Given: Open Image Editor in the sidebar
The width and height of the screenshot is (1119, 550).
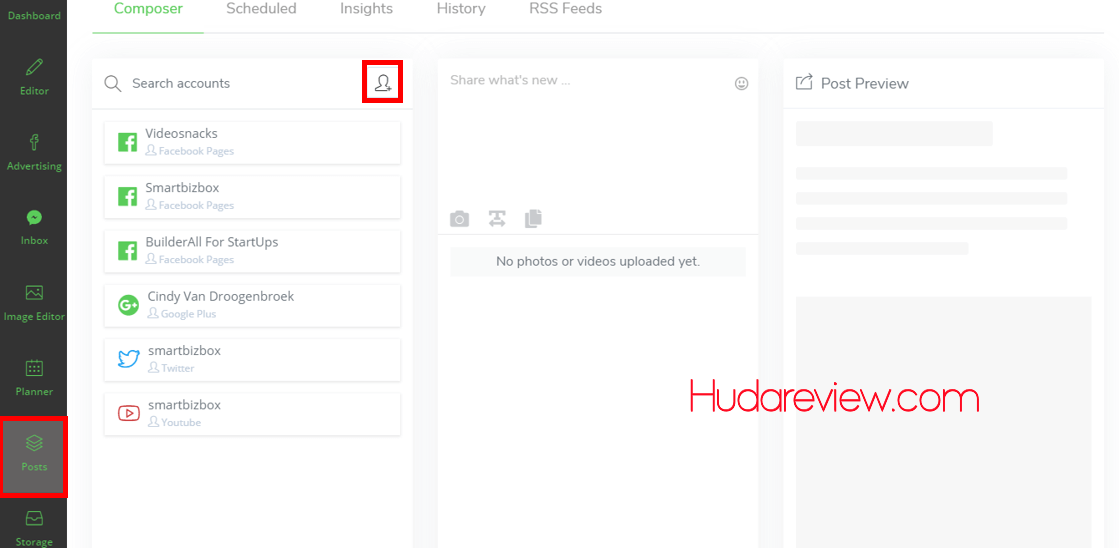Looking at the screenshot, I should 34,302.
